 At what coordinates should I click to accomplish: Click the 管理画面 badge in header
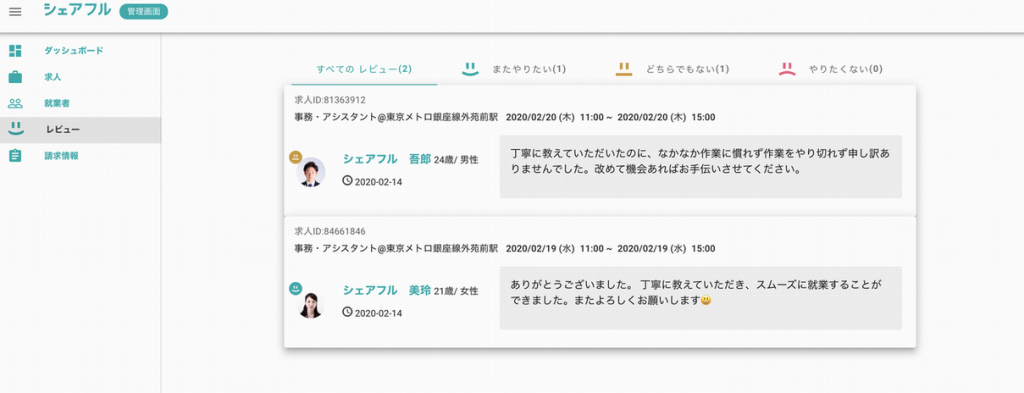(x=144, y=12)
